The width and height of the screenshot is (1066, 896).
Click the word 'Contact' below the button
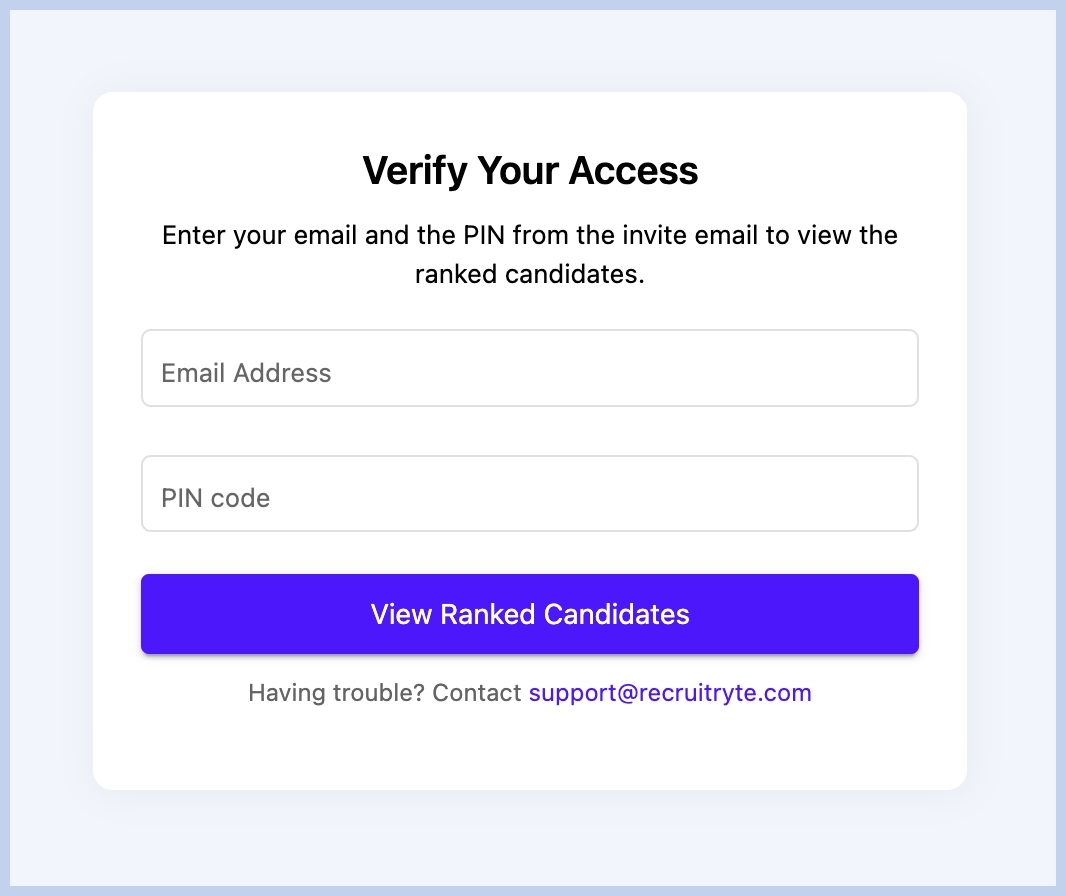[x=478, y=693]
